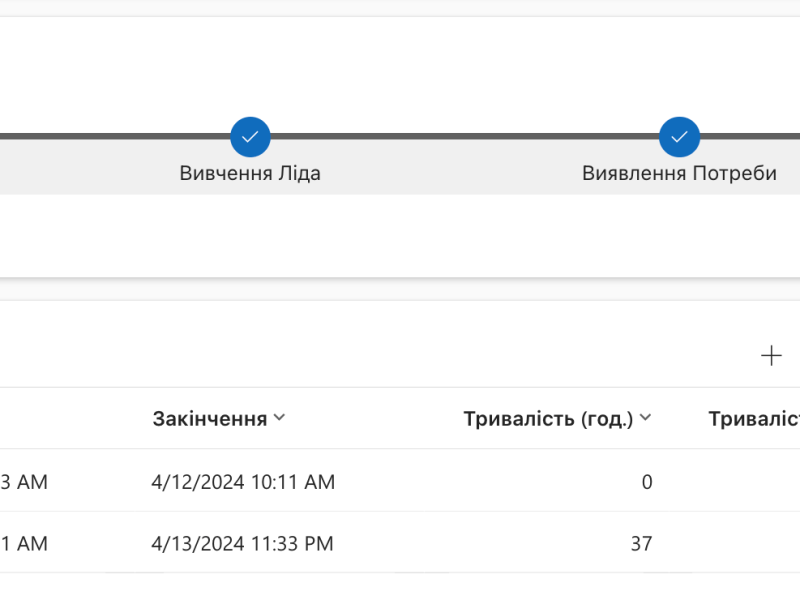
Task: Click the duration value 0 in first row
Action: pos(647,482)
